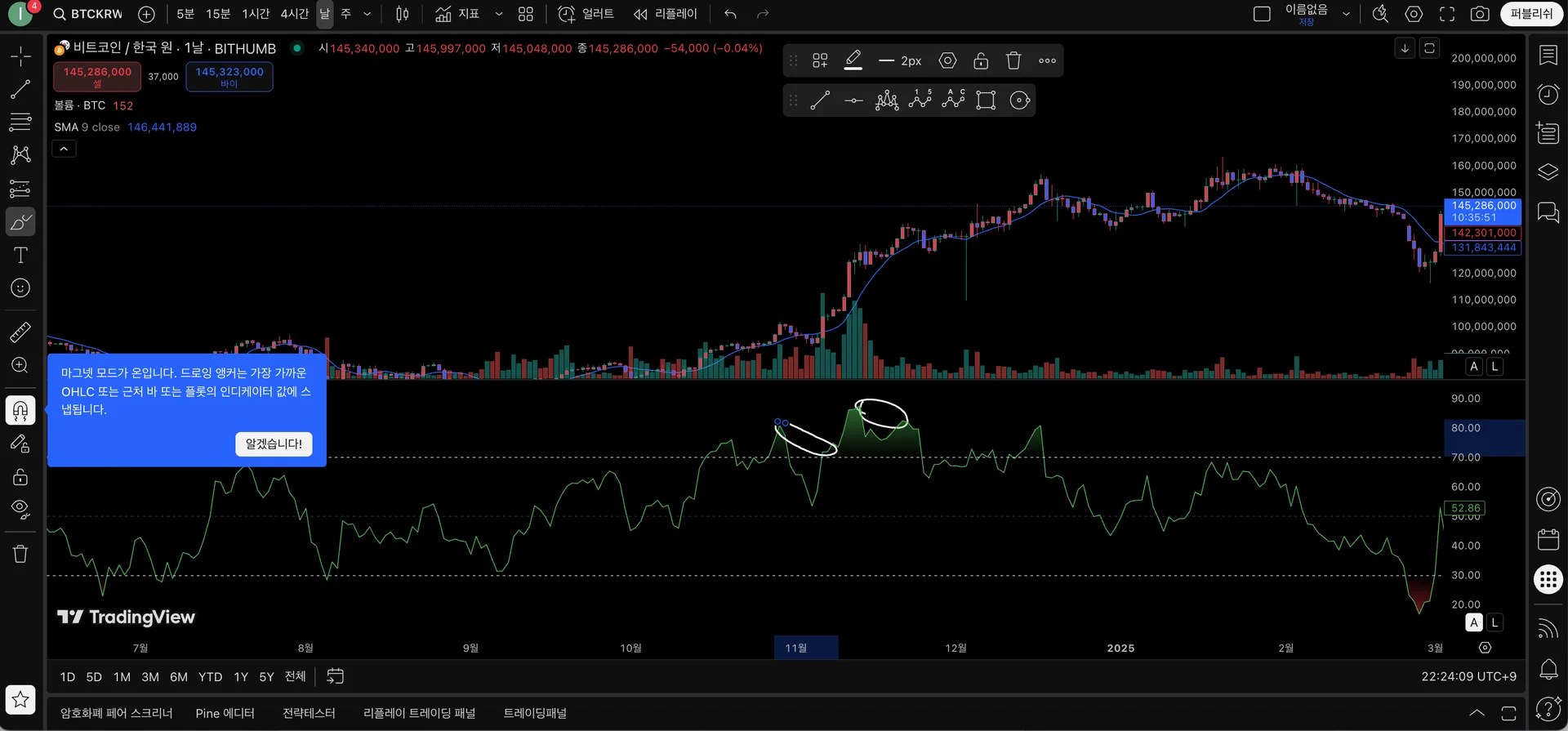Switch to the 4시간 interval

click(295, 14)
